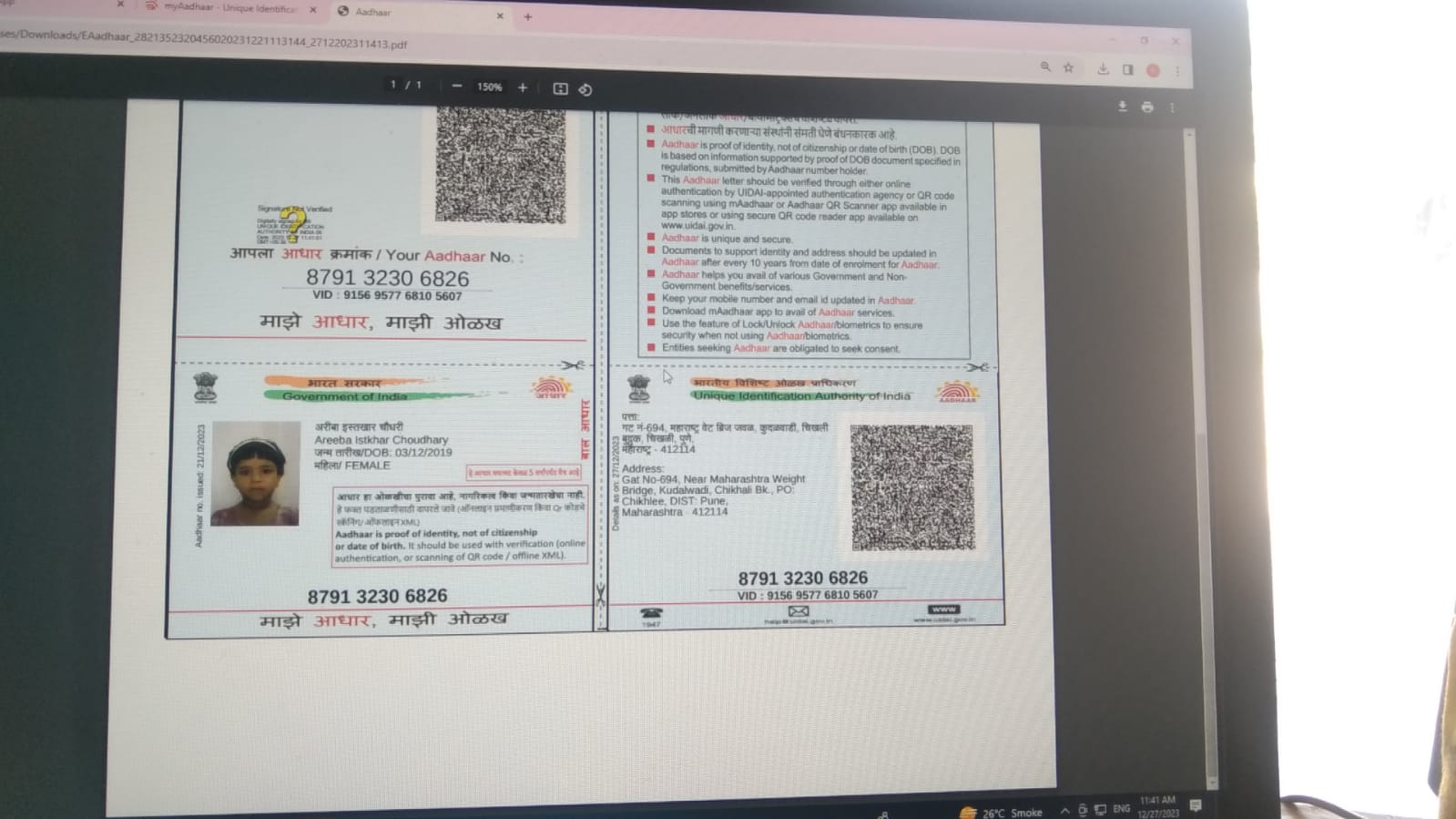Click the Government of India heading
This screenshot has height=819, width=1456.
[344, 396]
